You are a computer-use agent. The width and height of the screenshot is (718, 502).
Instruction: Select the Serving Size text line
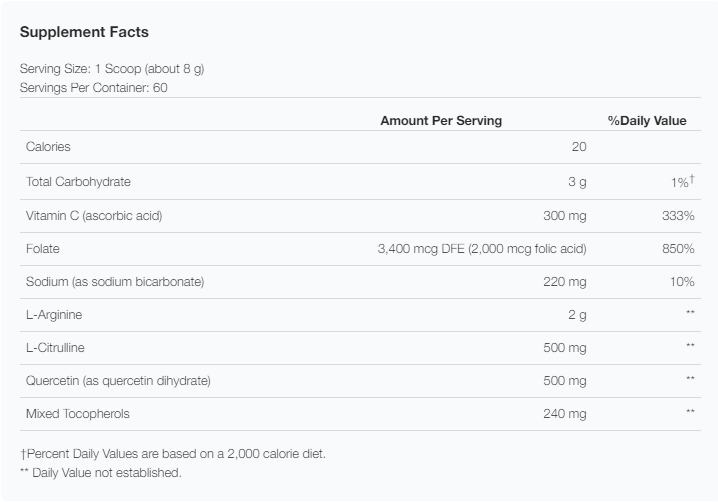pos(112,69)
